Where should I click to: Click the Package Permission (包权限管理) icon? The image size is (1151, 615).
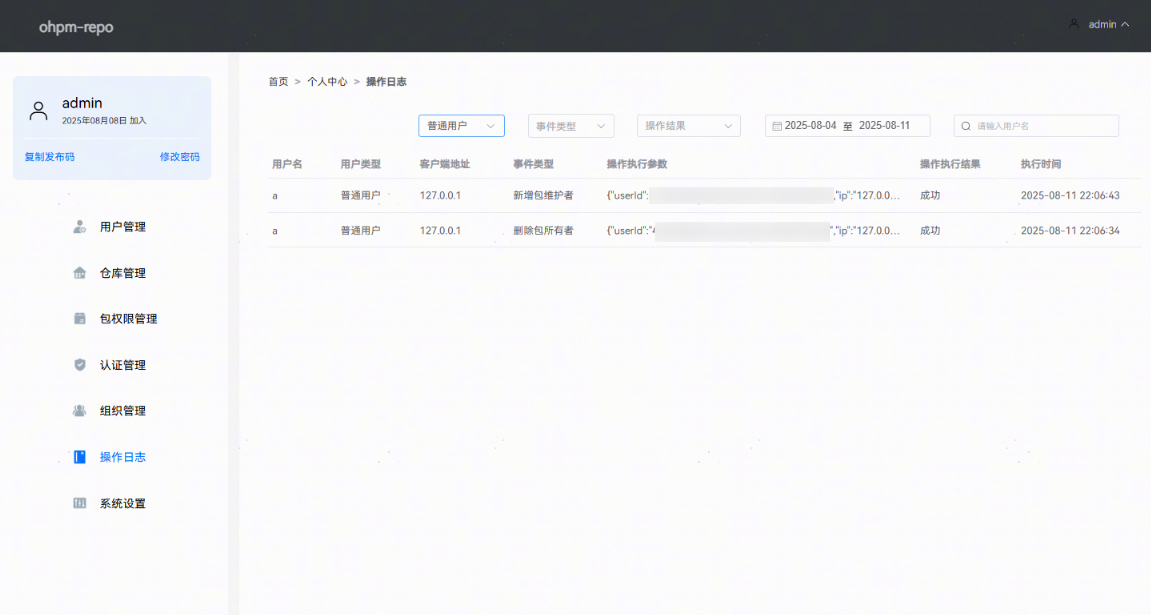pos(80,319)
